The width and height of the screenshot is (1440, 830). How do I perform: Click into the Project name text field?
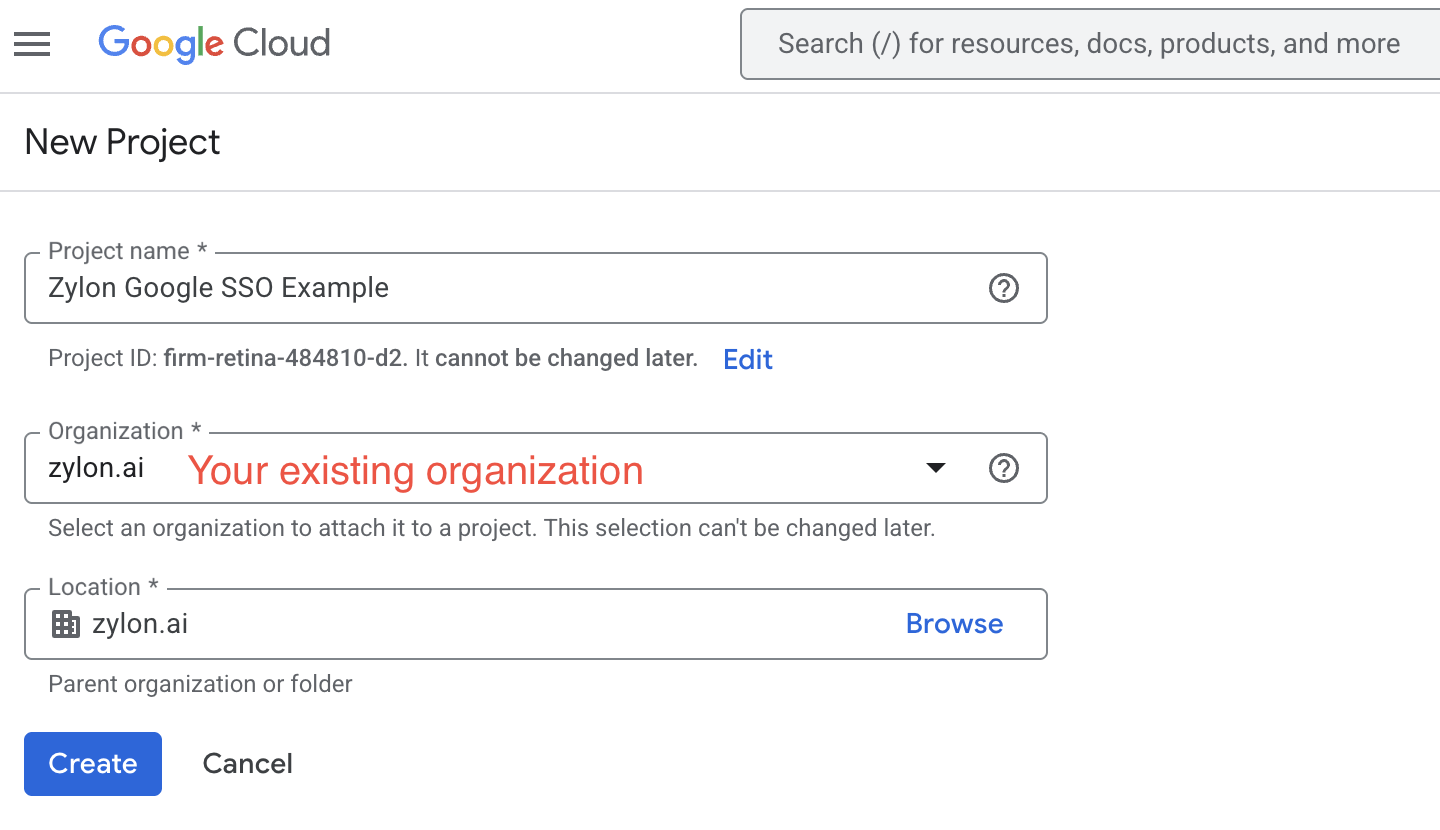(x=500, y=288)
